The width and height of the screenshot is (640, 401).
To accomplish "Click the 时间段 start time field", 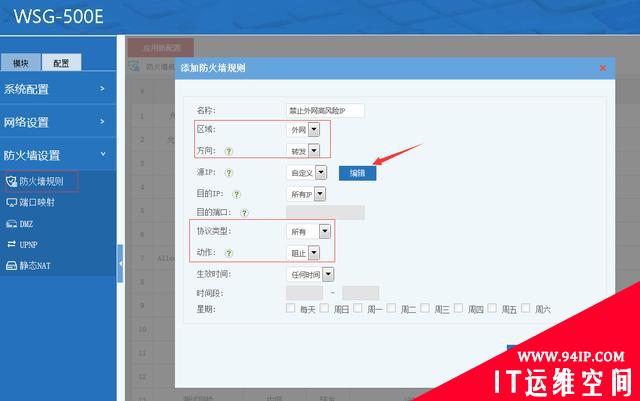I will (x=304, y=293).
